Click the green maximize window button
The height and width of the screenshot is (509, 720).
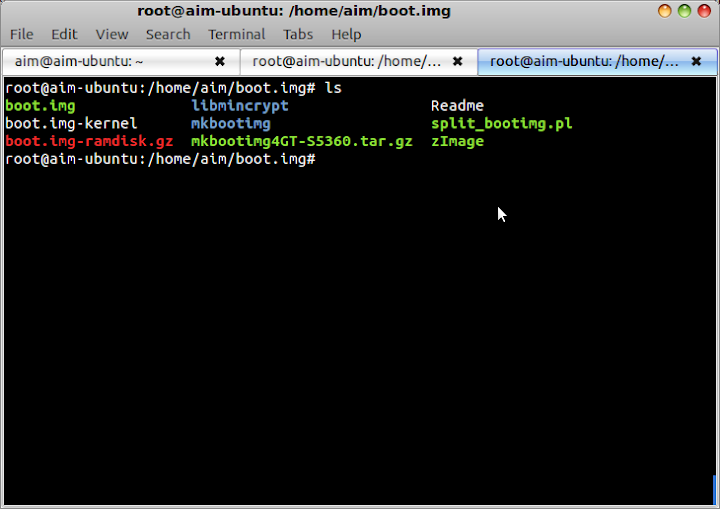tap(685, 11)
